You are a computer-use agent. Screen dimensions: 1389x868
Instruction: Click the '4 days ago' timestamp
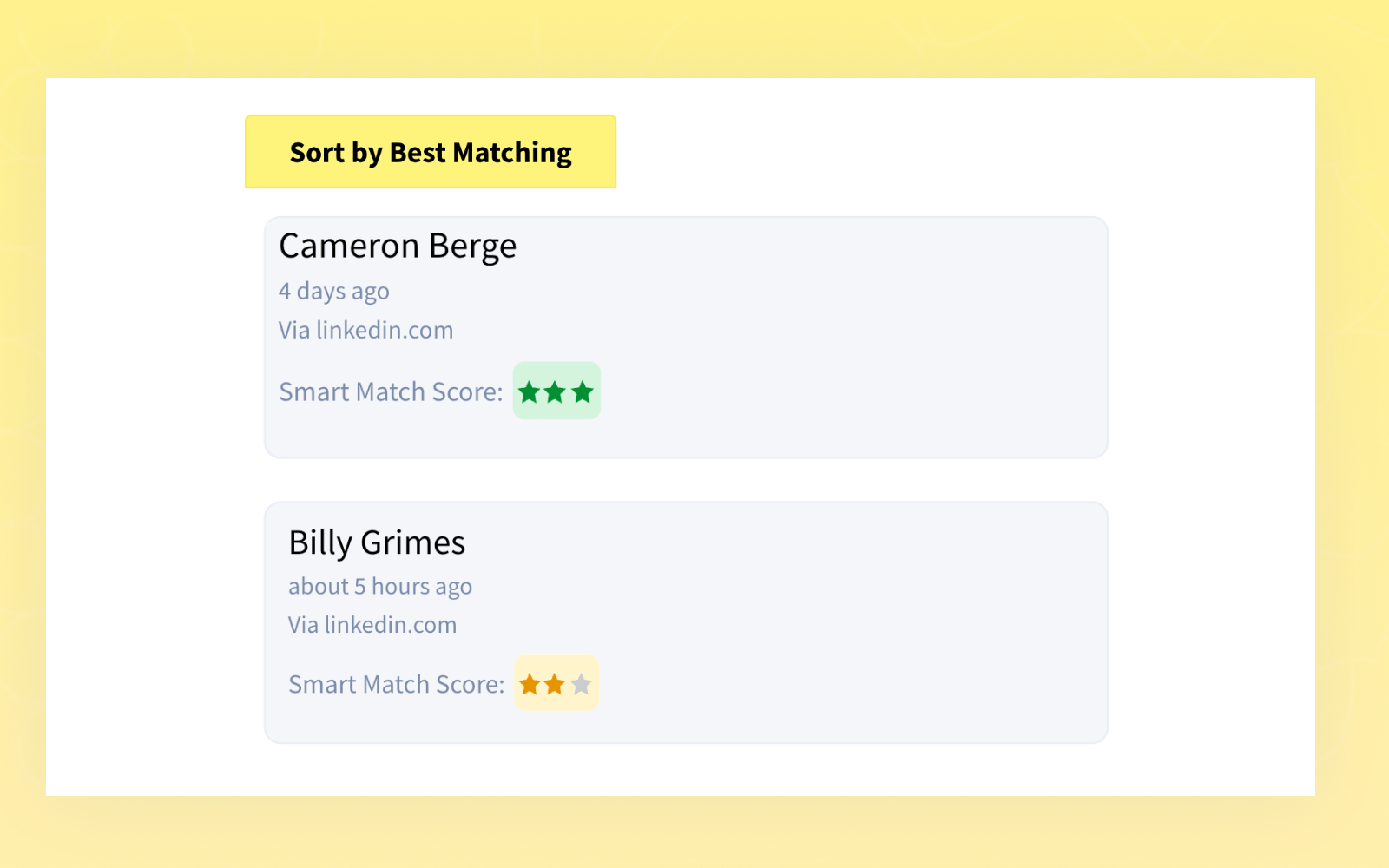pos(333,291)
